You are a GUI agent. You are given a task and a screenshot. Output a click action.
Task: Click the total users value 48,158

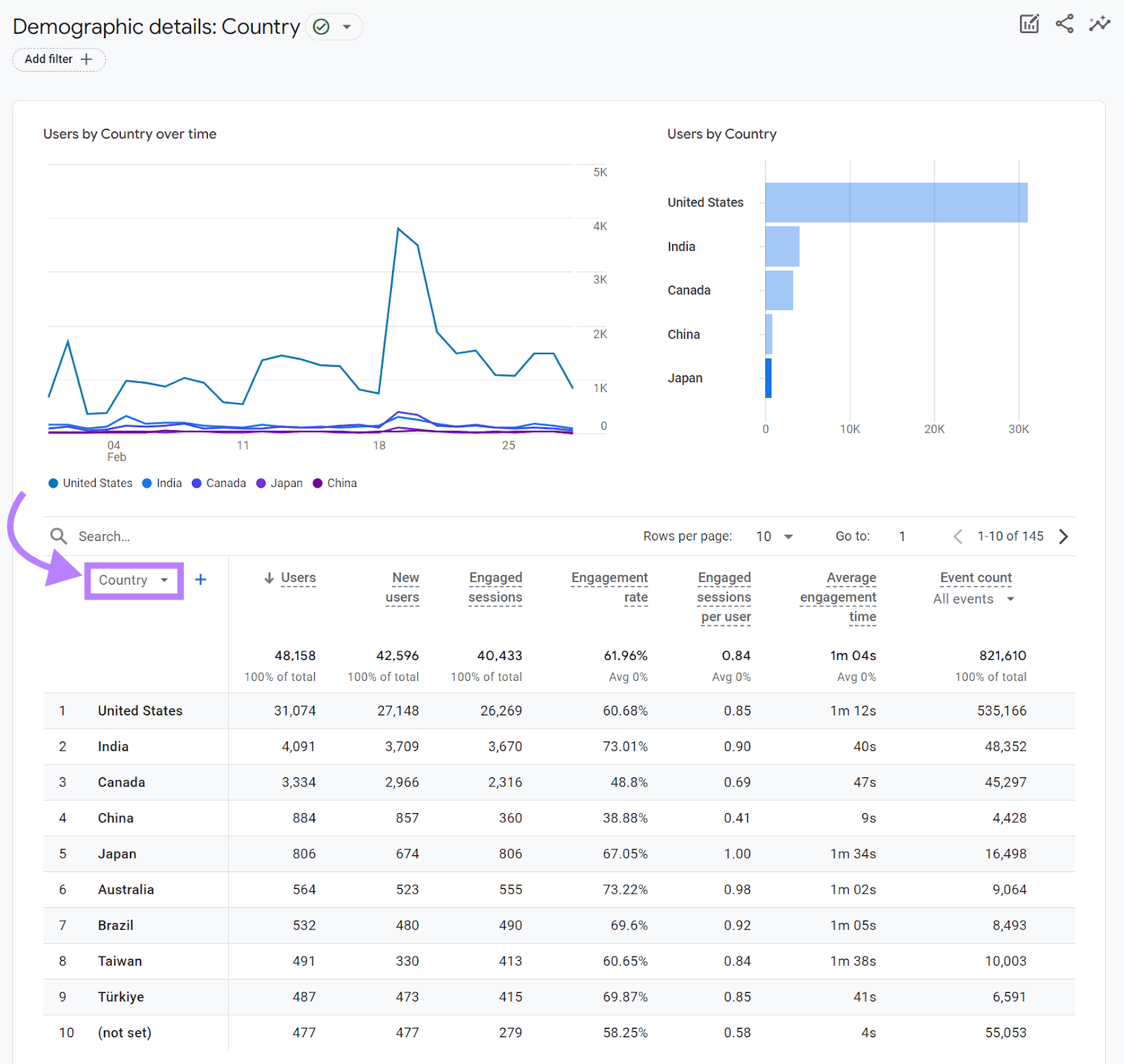pyautogui.click(x=295, y=656)
